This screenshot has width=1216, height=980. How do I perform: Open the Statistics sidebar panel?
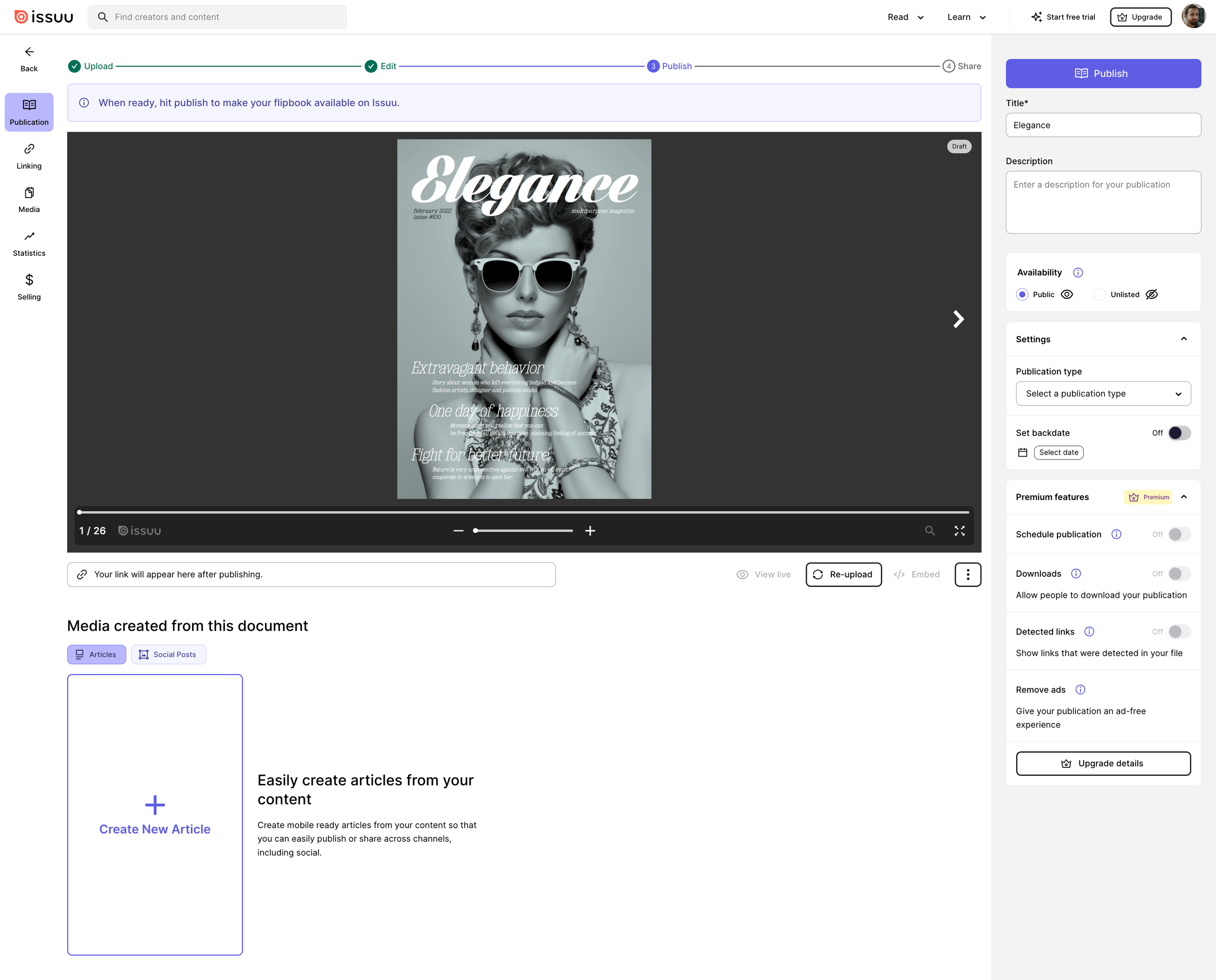click(x=29, y=243)
